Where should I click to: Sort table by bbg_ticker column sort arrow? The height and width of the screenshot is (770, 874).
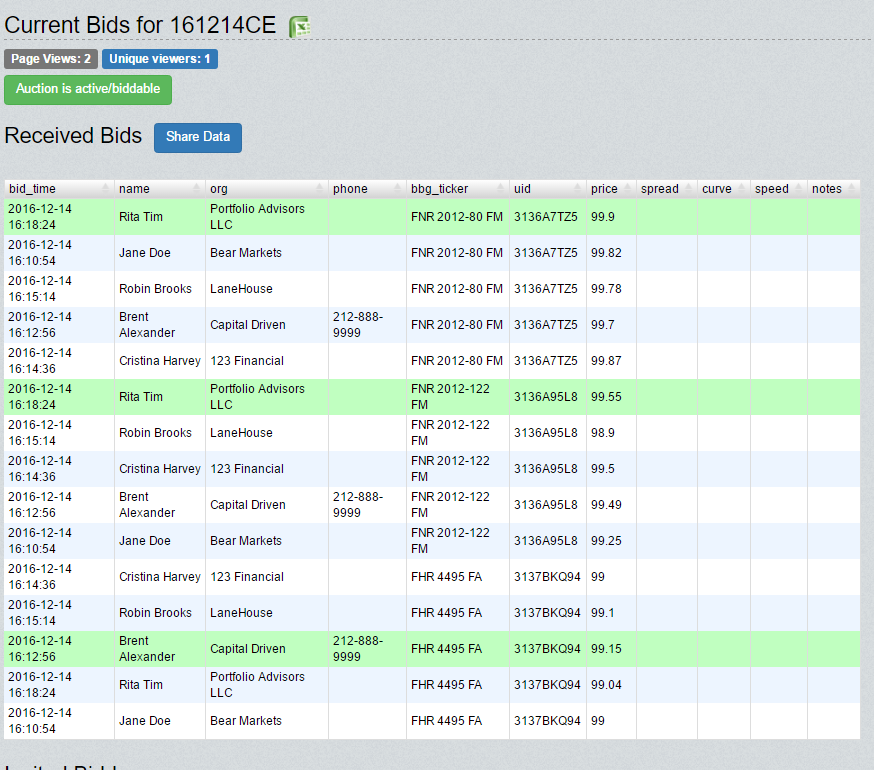pos(501,189)
